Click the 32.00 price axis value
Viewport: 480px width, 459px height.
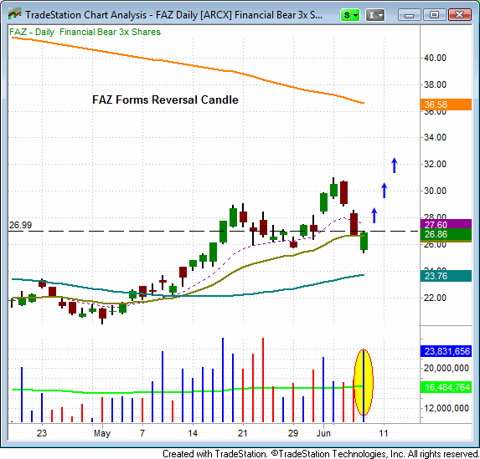tap(435, 164)
